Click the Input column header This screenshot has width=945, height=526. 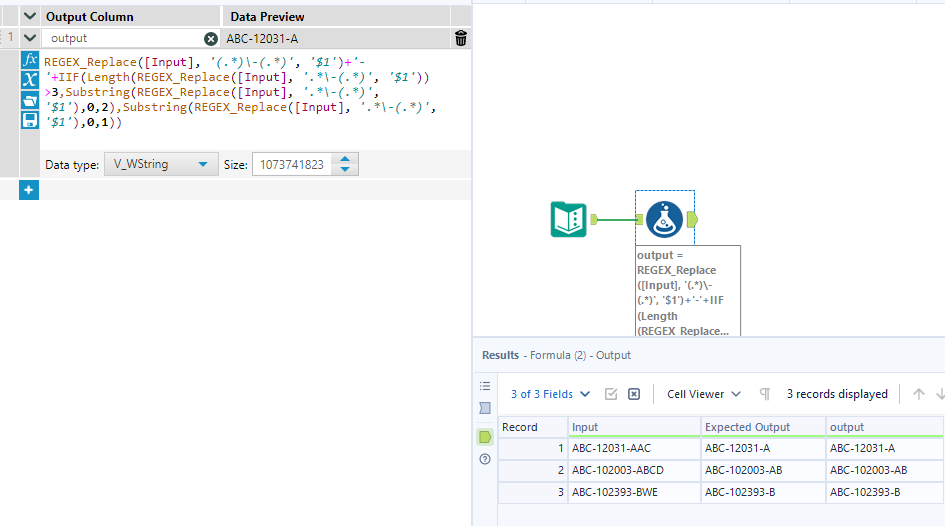coord(634,427)
